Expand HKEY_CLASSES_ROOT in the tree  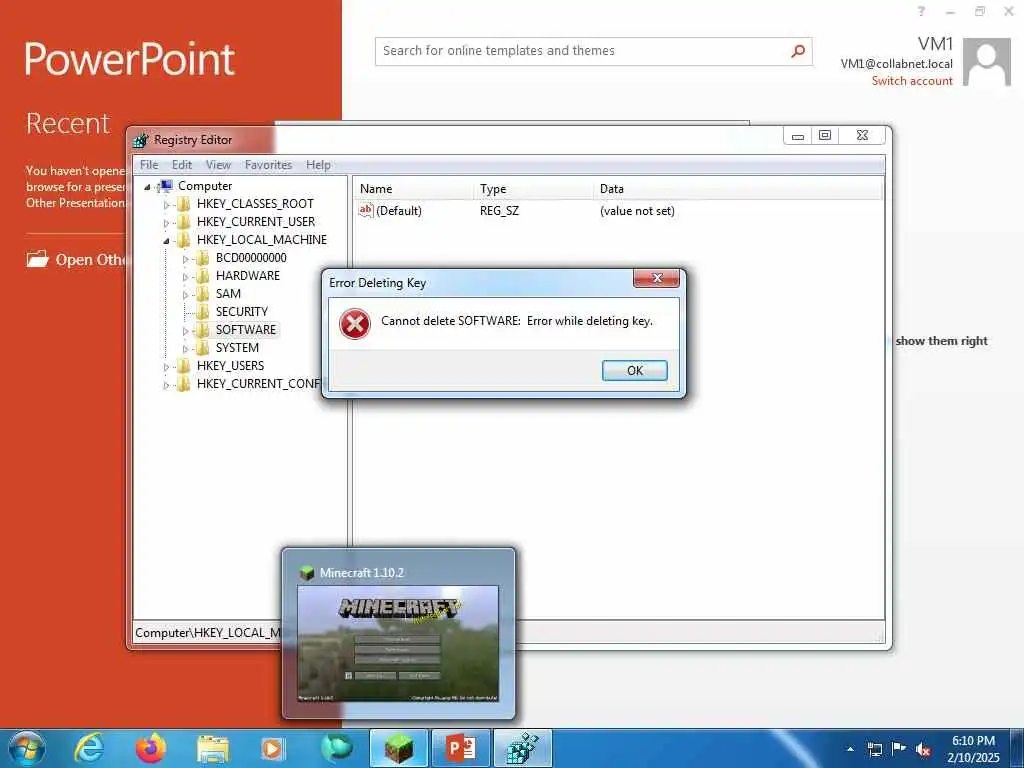(167, 204)
